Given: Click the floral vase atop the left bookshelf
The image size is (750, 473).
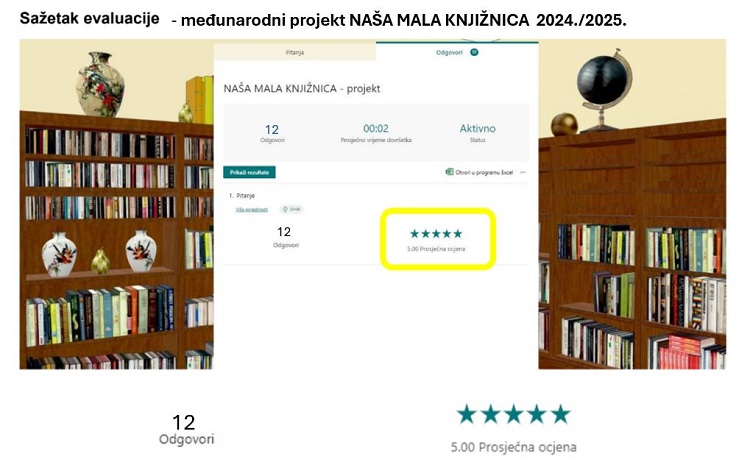Looking at the screenshot, I should pyautogui.click(x=100, y=84).
